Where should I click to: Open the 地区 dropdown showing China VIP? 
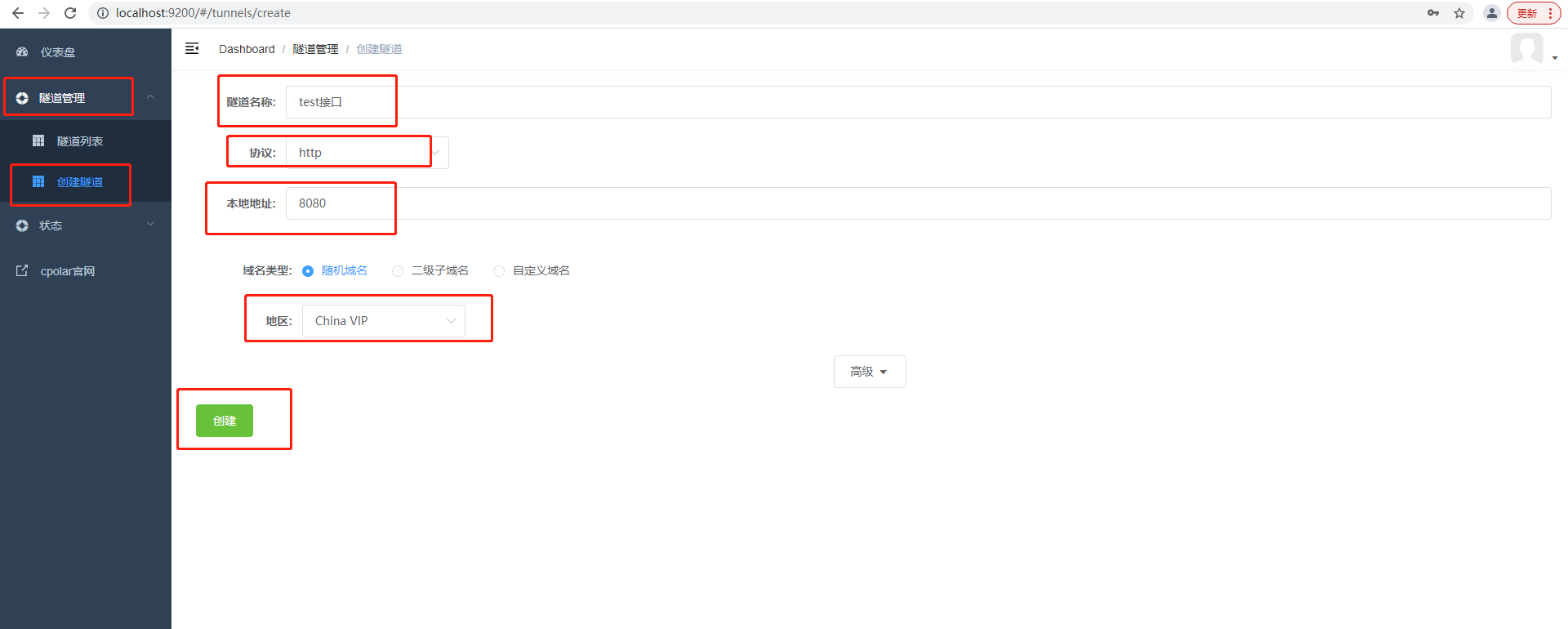click(384, 321)
